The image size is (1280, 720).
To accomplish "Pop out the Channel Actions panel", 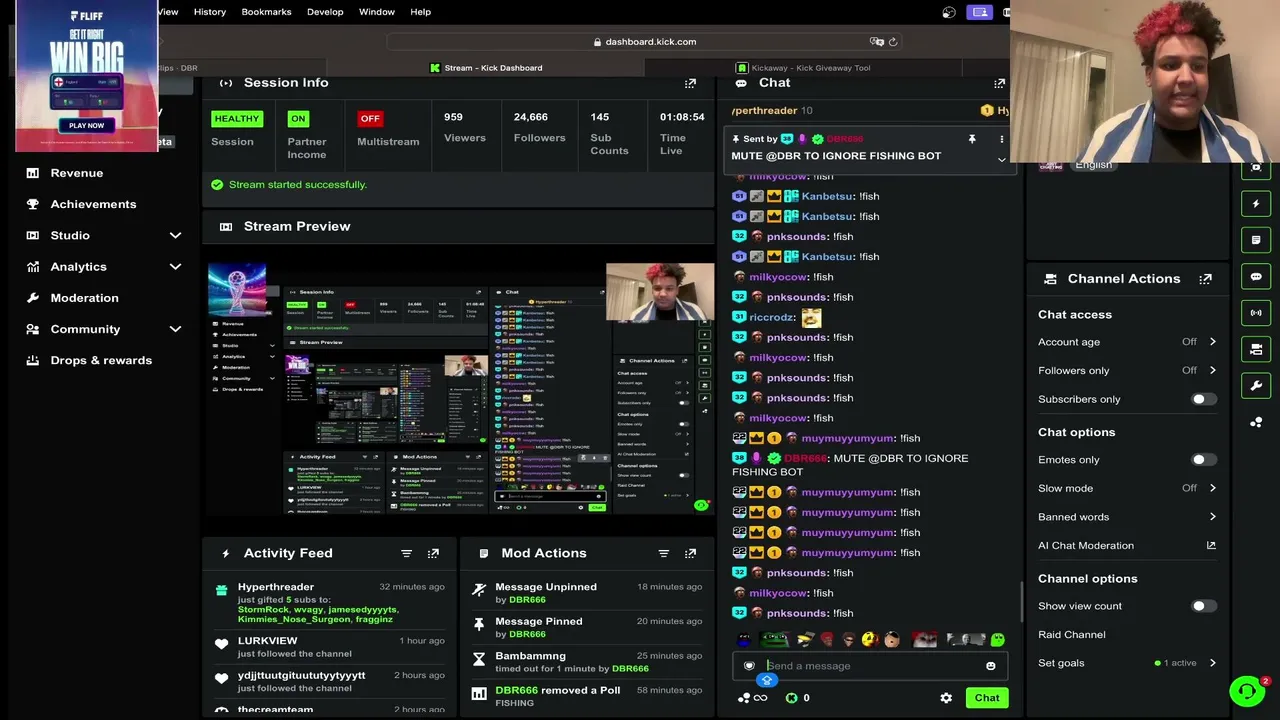I will (1206, 279).
